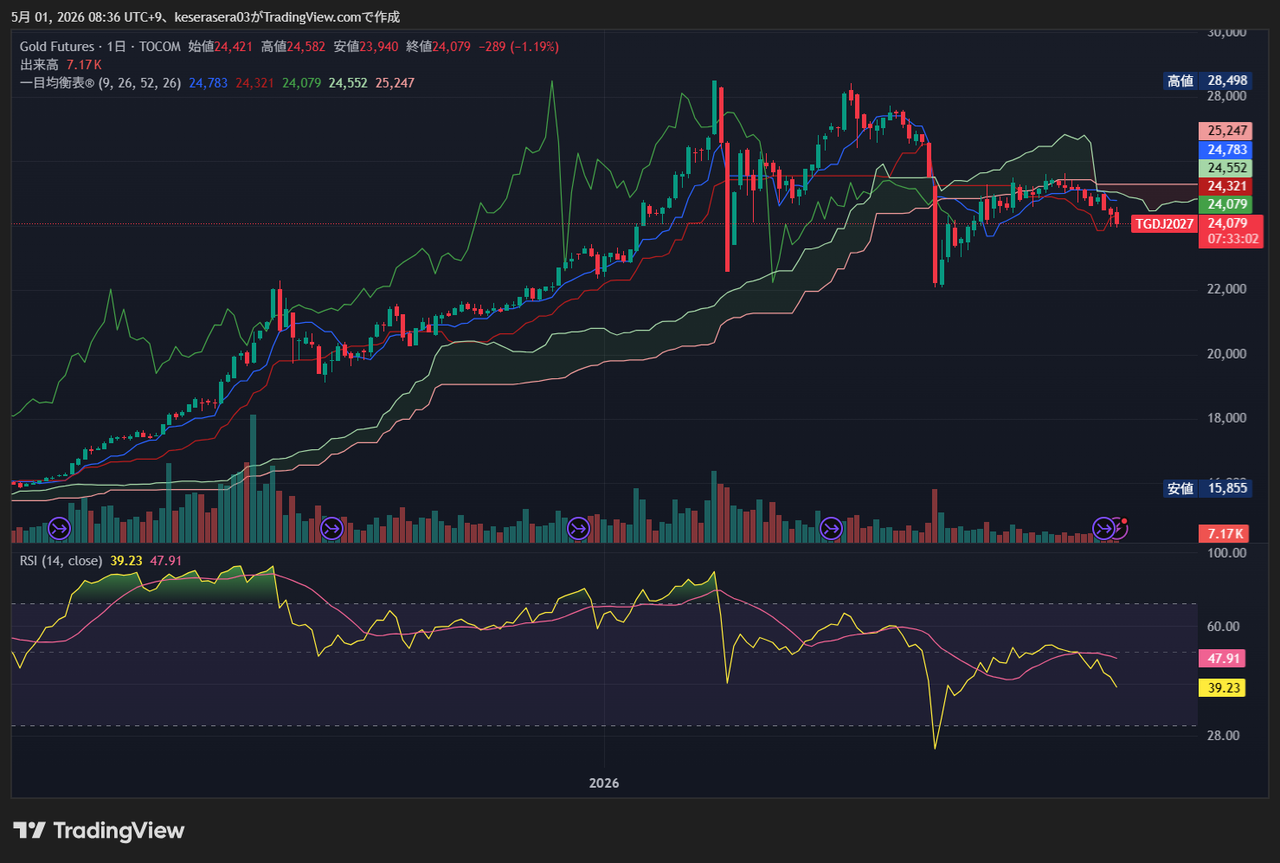Open the rollover marker icon beneath the 28,498 high
The width and height of the screenshot is (1280, 863).
click(831, 528)
